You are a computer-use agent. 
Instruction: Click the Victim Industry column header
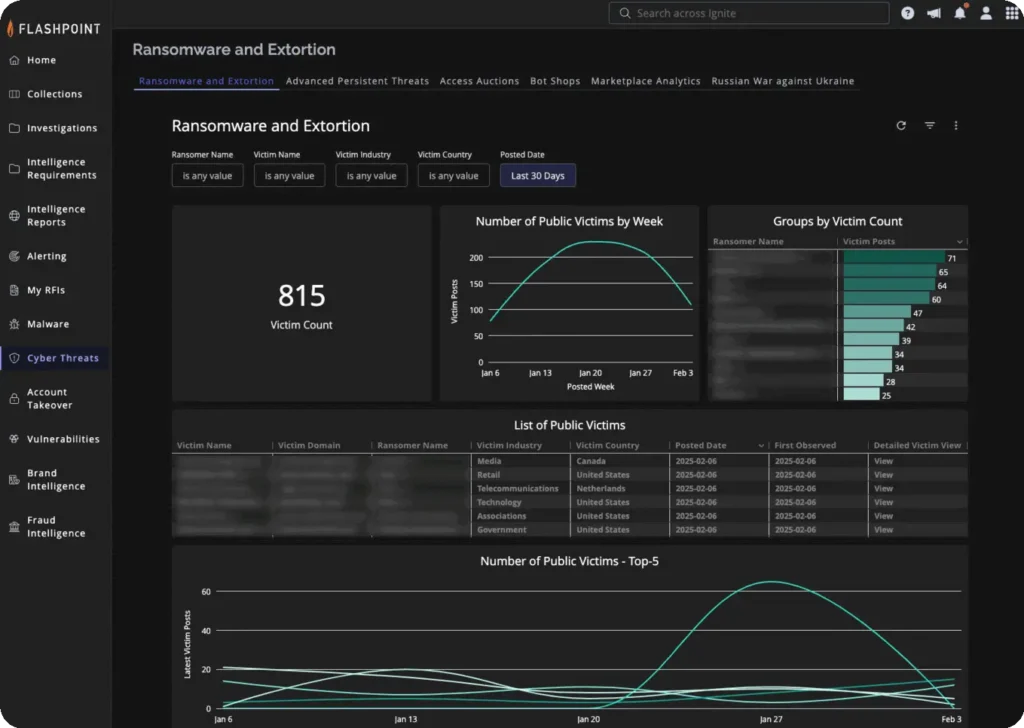pyautogui.click(x=509, y=445)
